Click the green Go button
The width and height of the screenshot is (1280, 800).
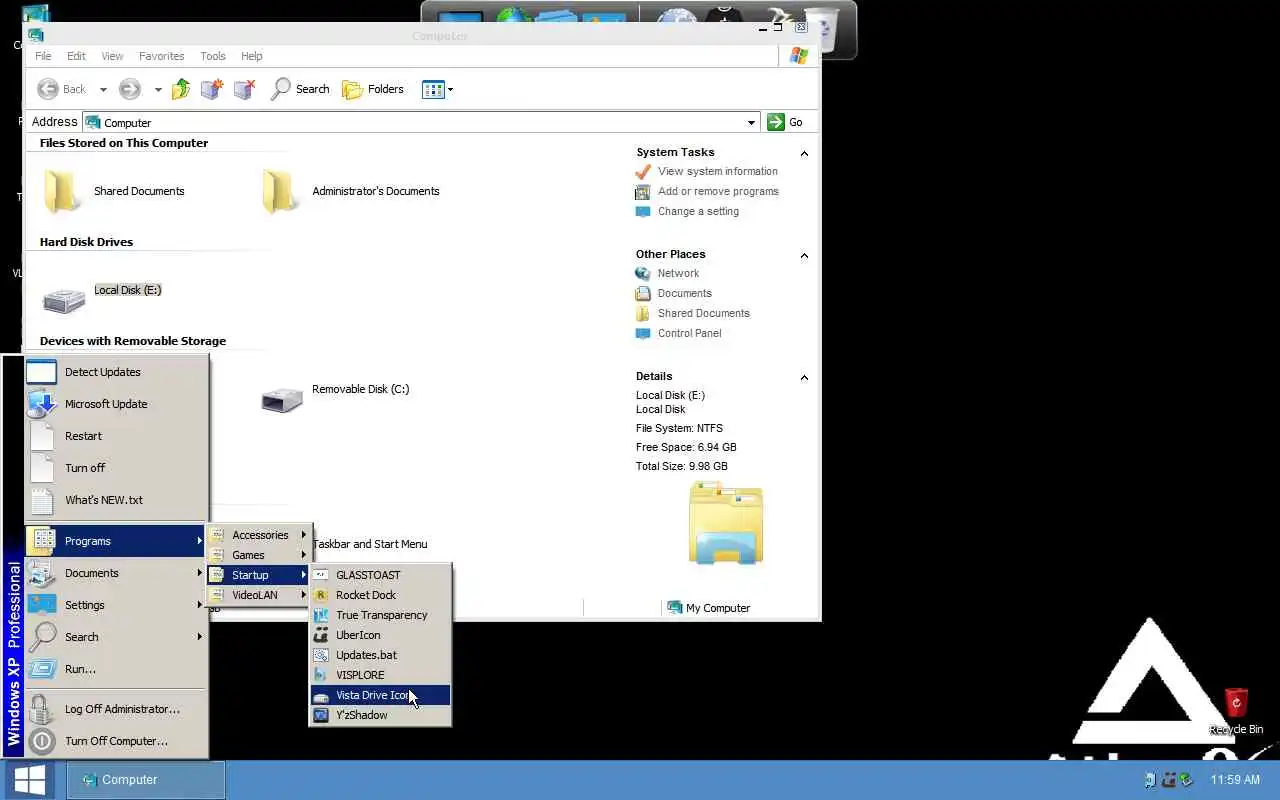point(785,122)
